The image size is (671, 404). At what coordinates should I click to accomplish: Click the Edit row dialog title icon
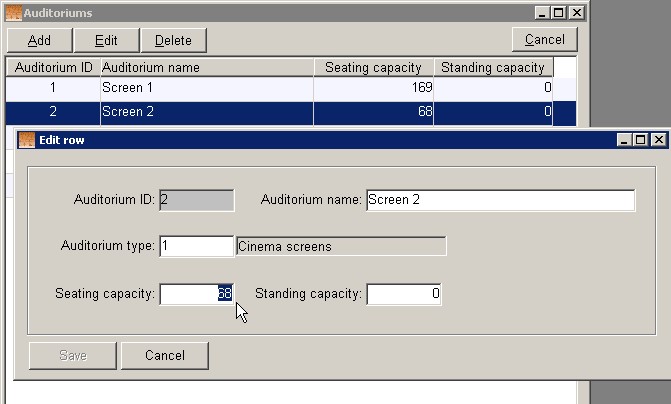coord(27,140)
